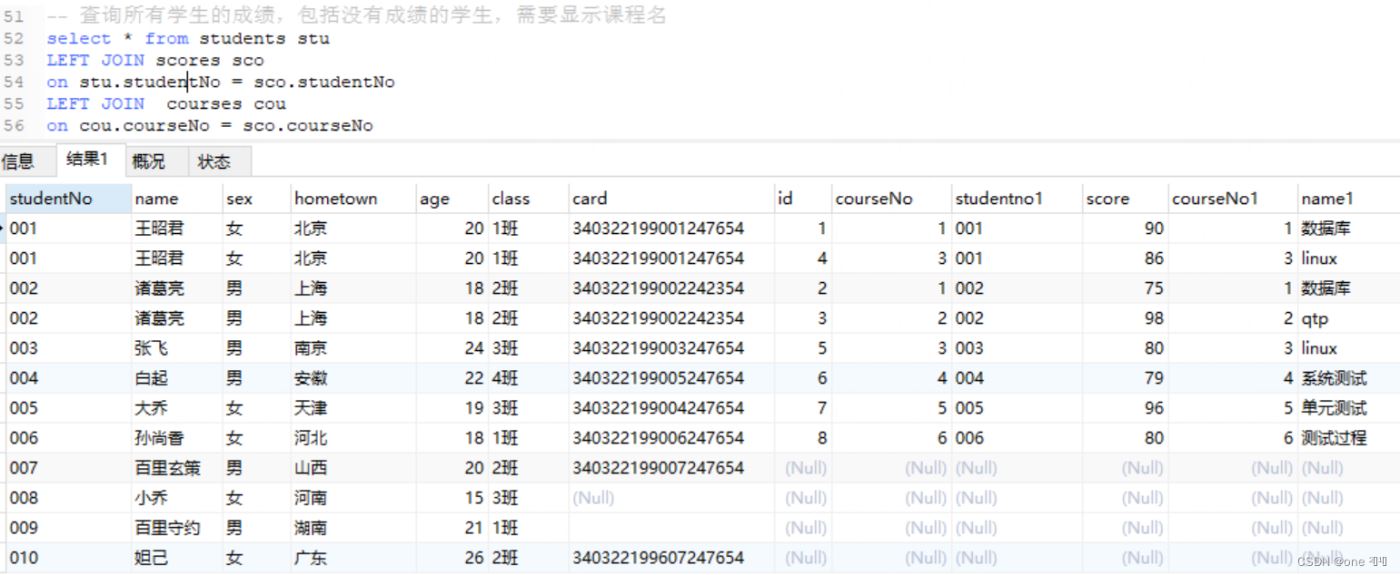Click the studentNo cell 010
Image resolution: width=1400 pixels, height=575 pixels.
point(24,558)
